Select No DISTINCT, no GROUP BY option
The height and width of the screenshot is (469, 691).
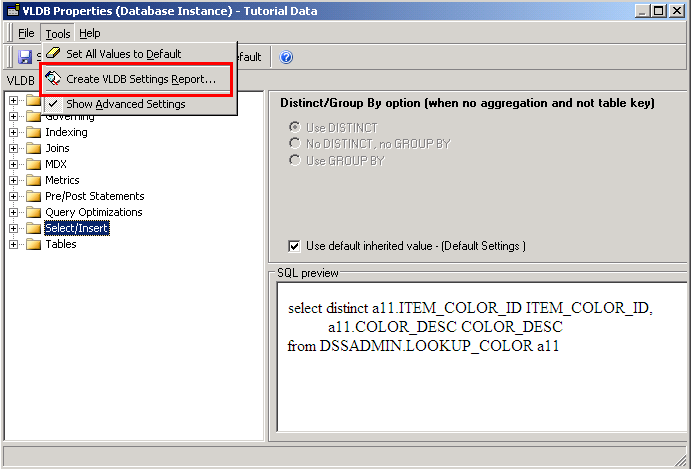coord(294,144)
